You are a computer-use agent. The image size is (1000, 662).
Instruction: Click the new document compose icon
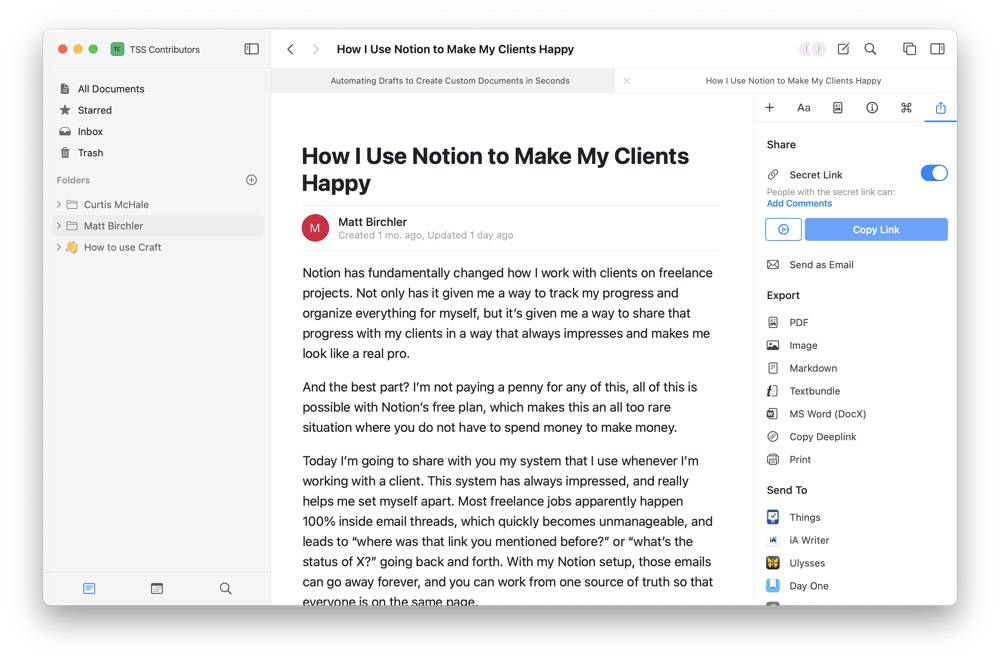coord(843,49)
